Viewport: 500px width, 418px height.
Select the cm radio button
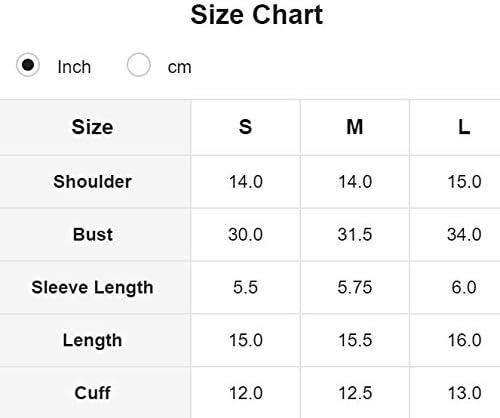(138, 65)
